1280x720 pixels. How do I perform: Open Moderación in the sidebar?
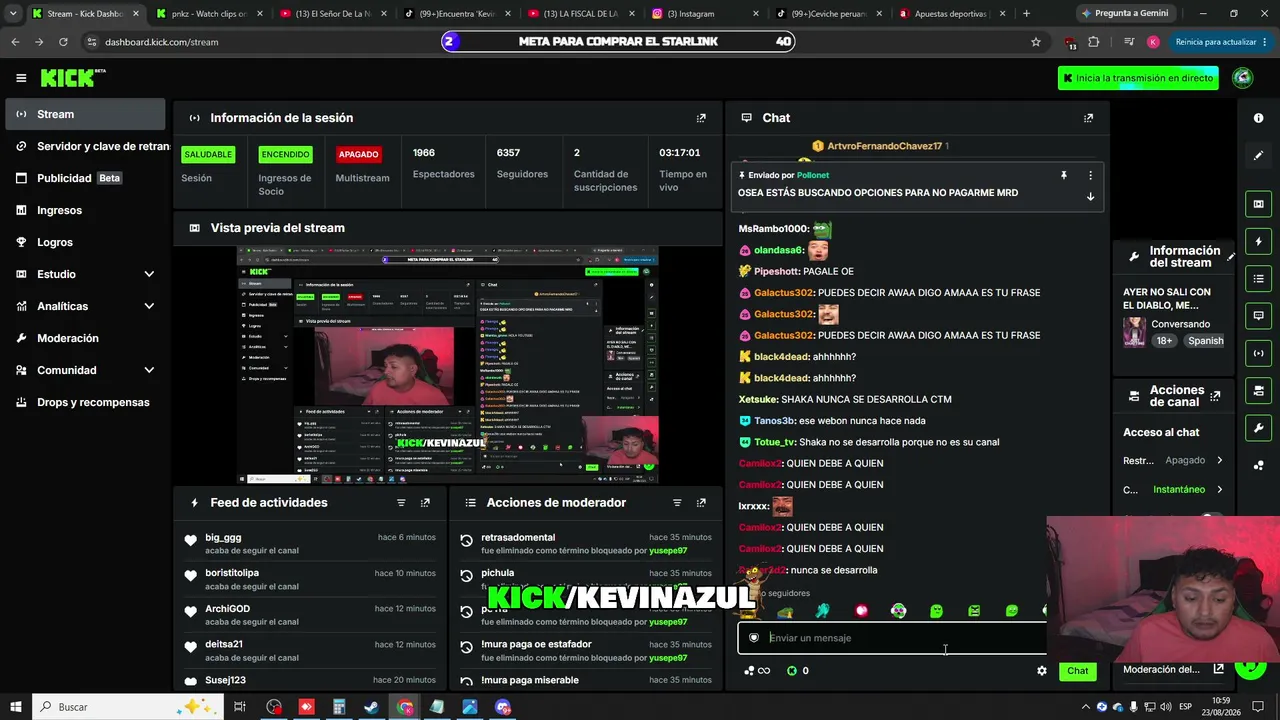click(85, 338)
